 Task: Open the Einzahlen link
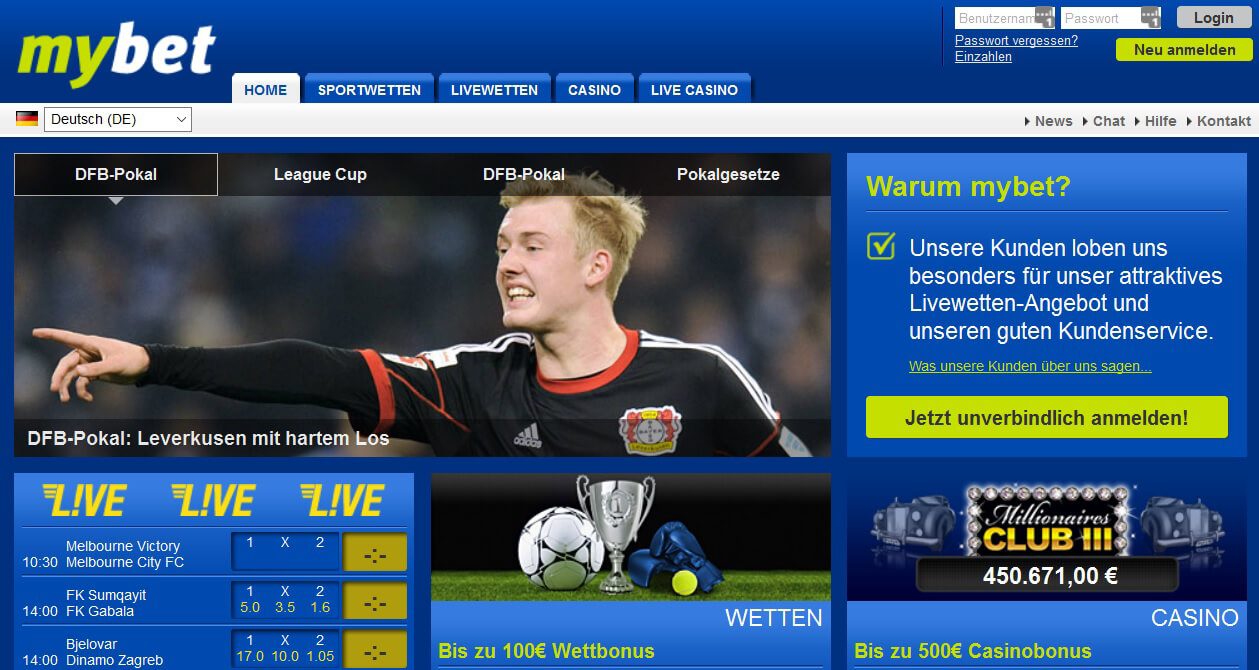[x=983, y=57]
